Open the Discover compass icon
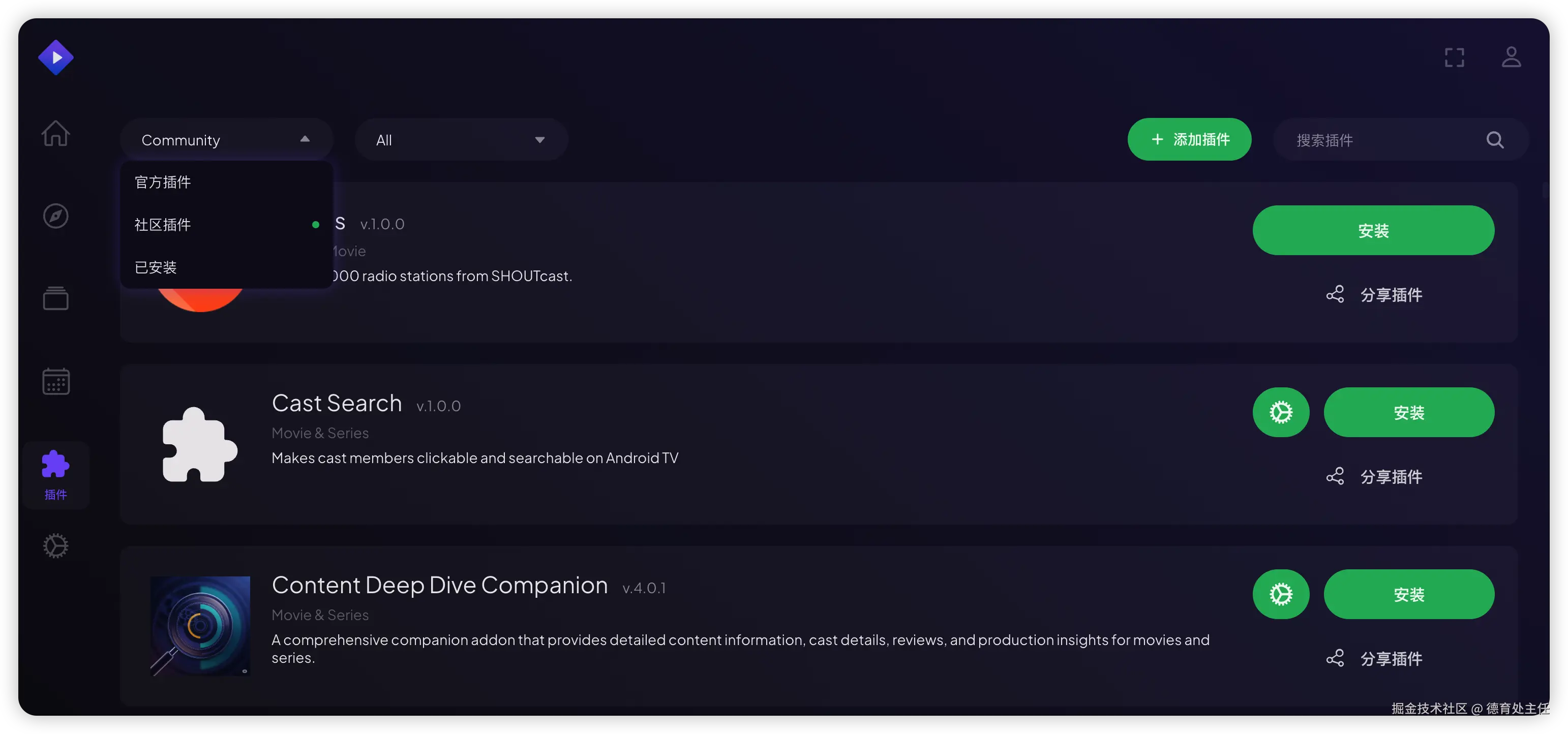This screenshot has width=1568, height=734. (55, 216)
